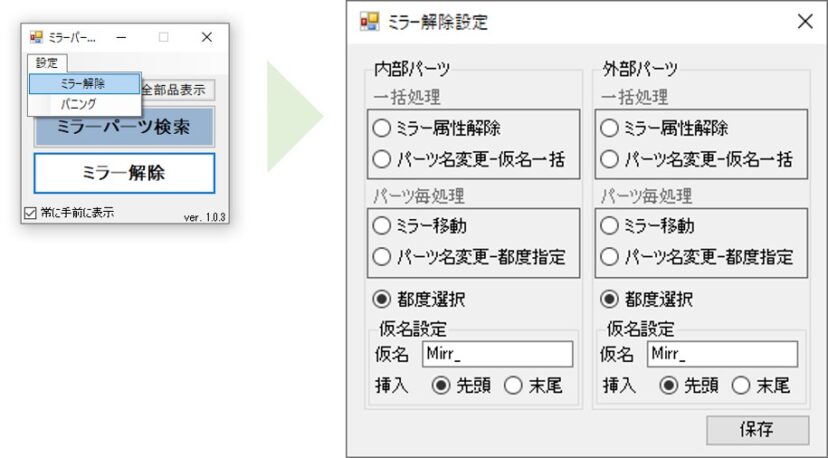Click the ミラー解除設定 title bar app icon
The height and width of the screenshot is (458, 828).
pyautogui.click(x=368, y=22)
